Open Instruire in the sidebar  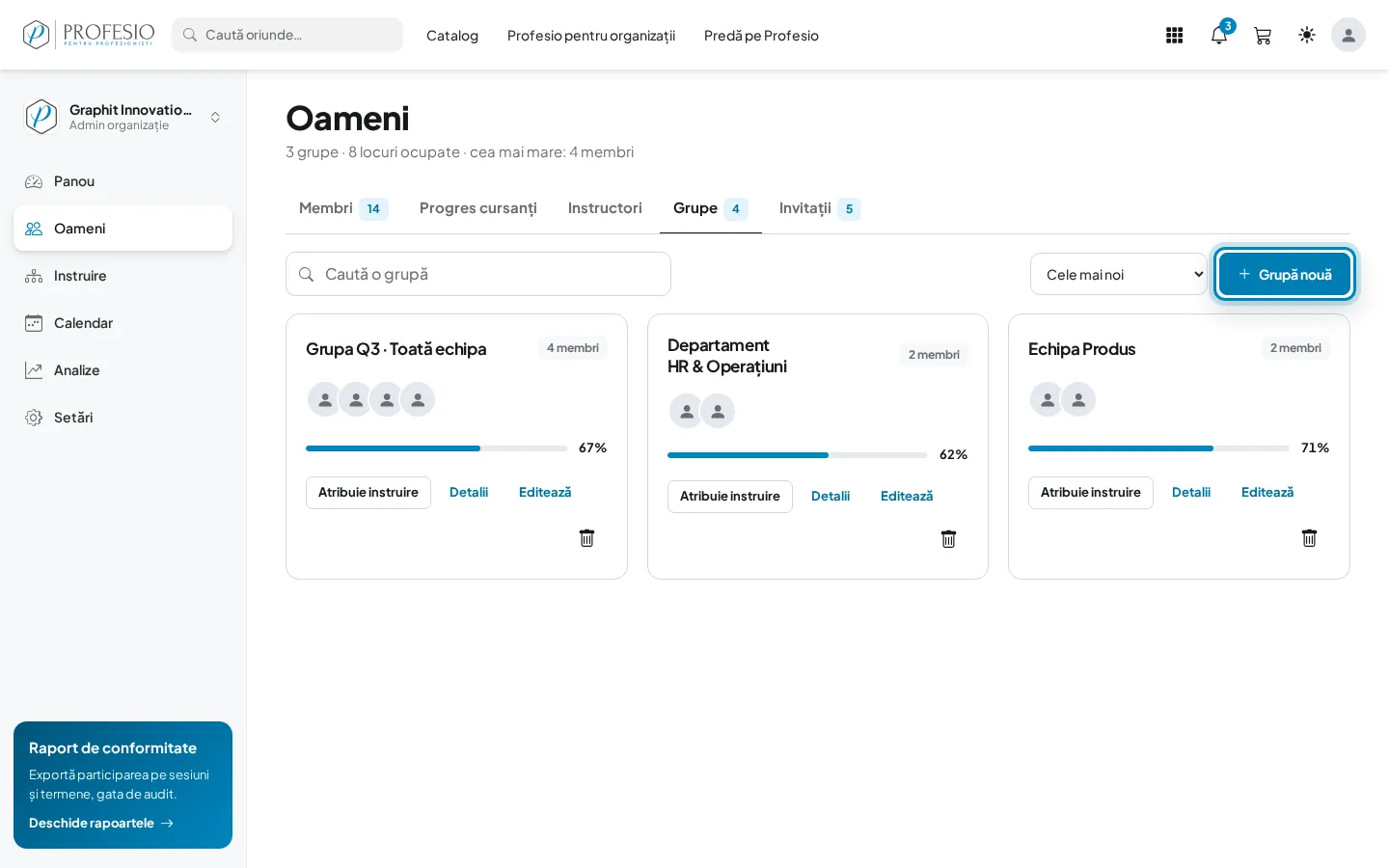tap(123, 276)
